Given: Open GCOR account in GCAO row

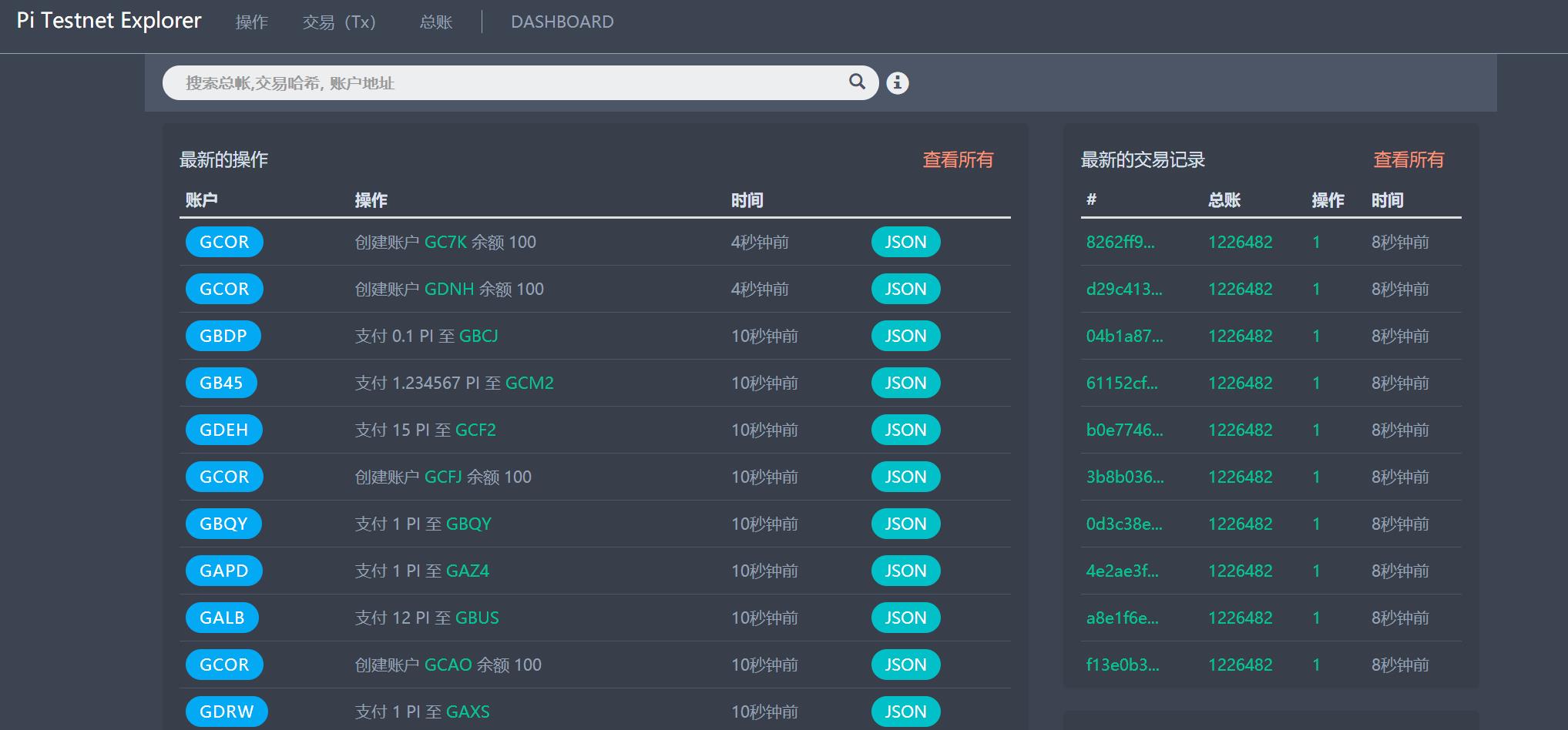Looking at the screenshot, I should pos(224,665).
